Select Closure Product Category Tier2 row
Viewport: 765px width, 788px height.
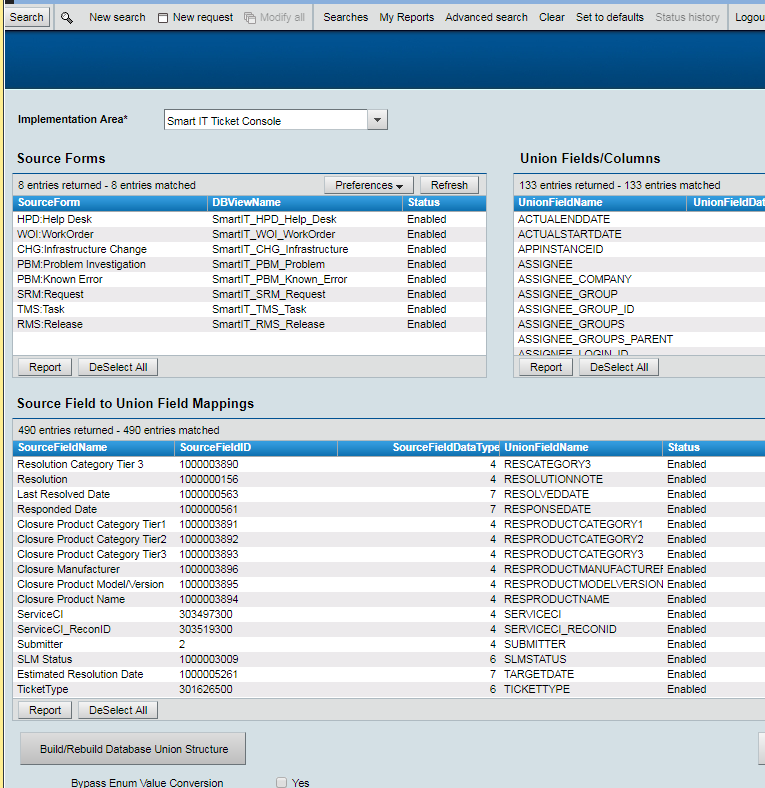(x=389, y=539)
